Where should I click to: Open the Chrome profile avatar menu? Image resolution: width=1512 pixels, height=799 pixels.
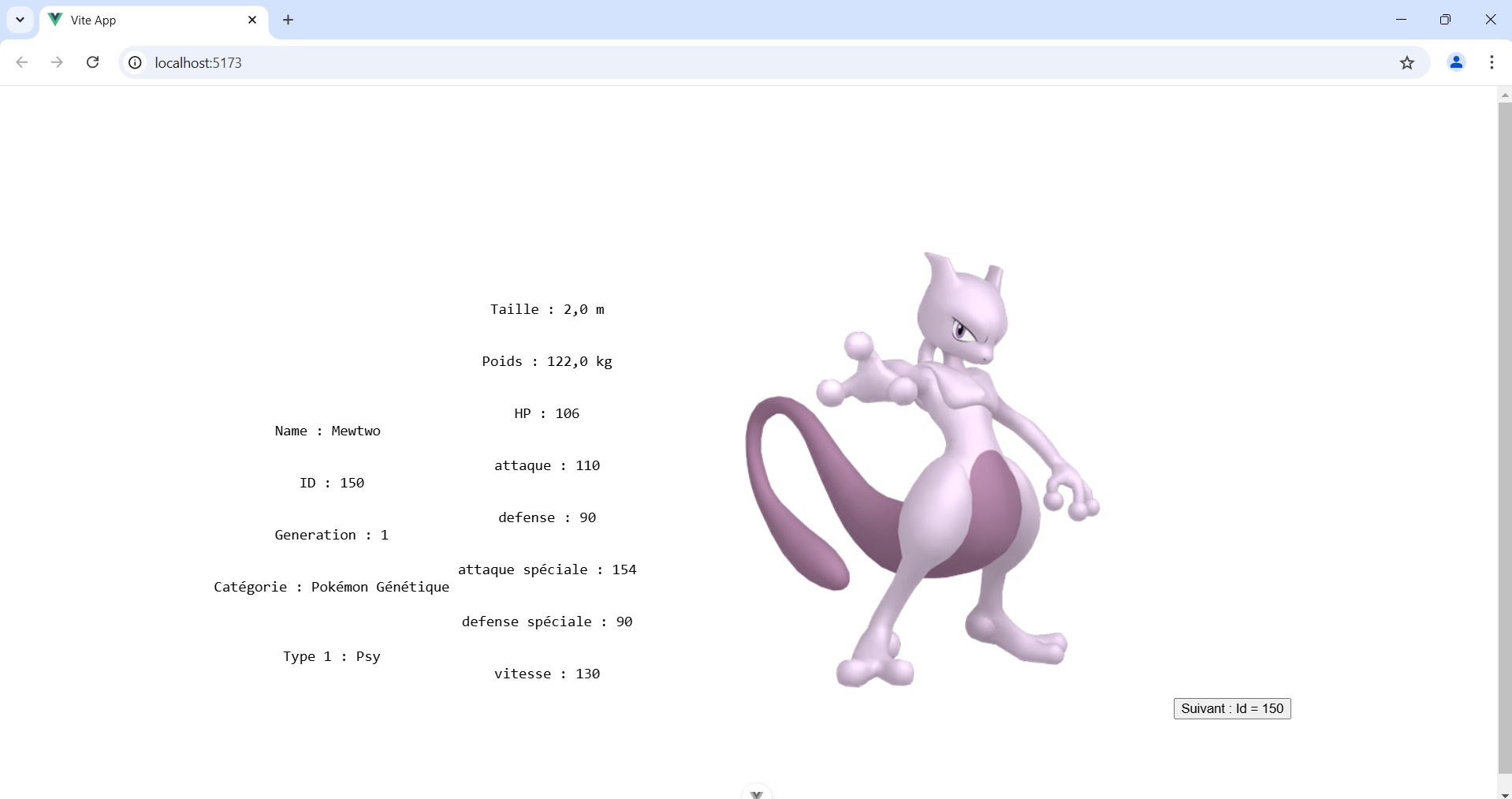tap(1456, 62)
